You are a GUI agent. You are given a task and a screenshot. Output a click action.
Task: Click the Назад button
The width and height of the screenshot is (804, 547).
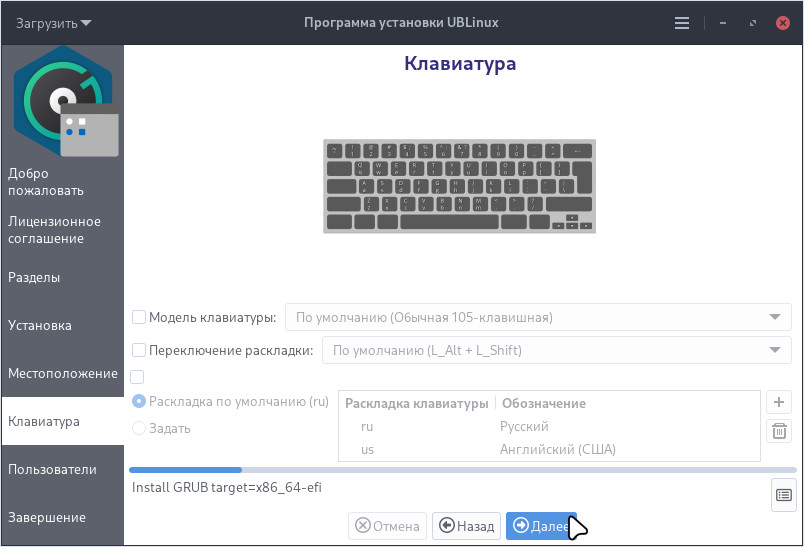click(x=466, y=526)
